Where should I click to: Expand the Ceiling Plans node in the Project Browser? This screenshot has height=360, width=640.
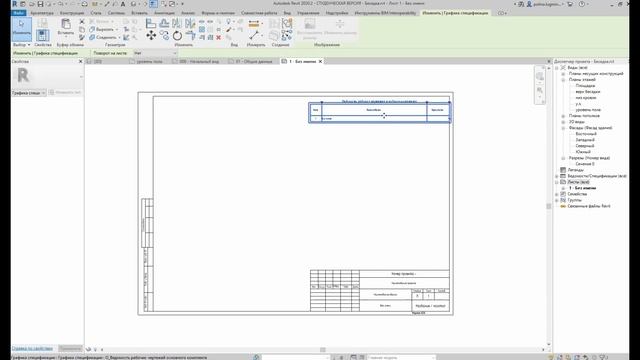(563, 116)
